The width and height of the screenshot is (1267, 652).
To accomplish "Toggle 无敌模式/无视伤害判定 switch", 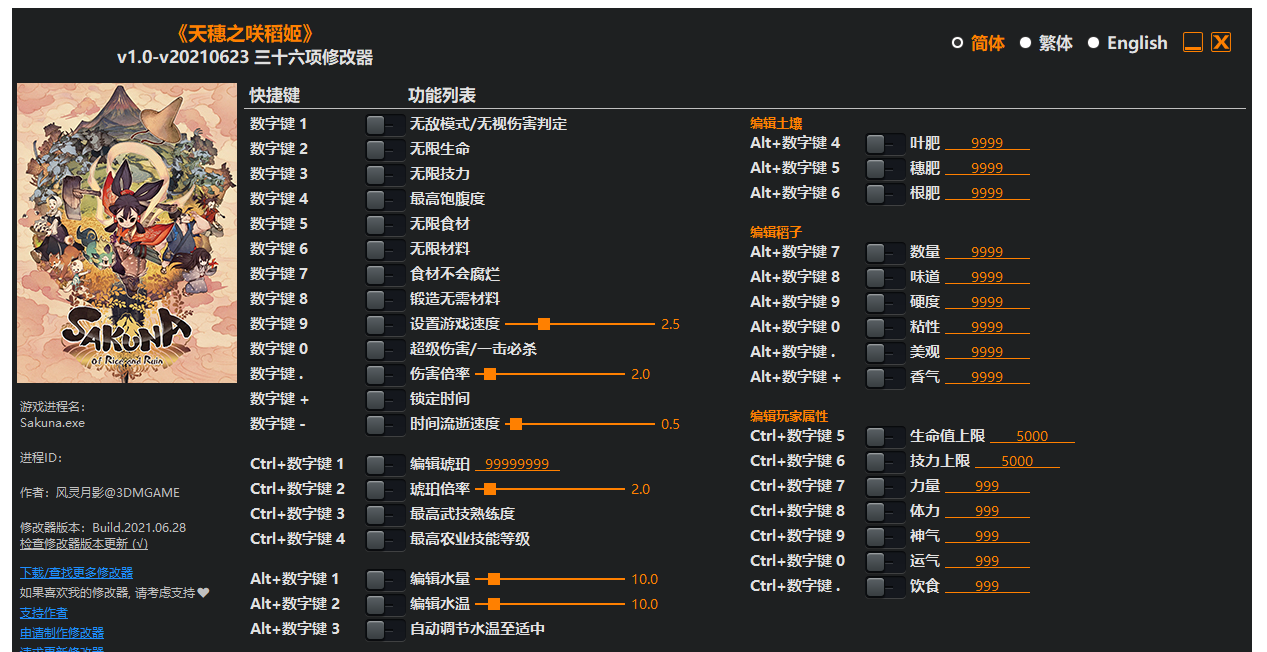I will pyautogui.click(x=385, y=124).
